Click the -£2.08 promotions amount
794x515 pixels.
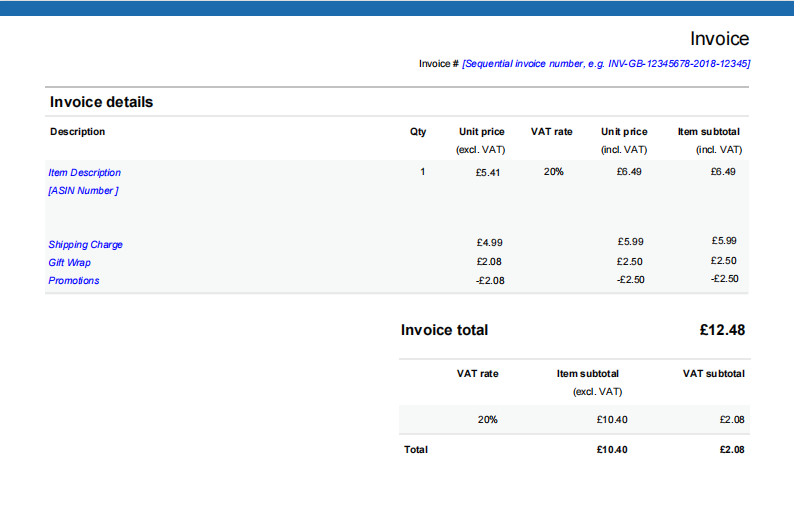[490, 281]
